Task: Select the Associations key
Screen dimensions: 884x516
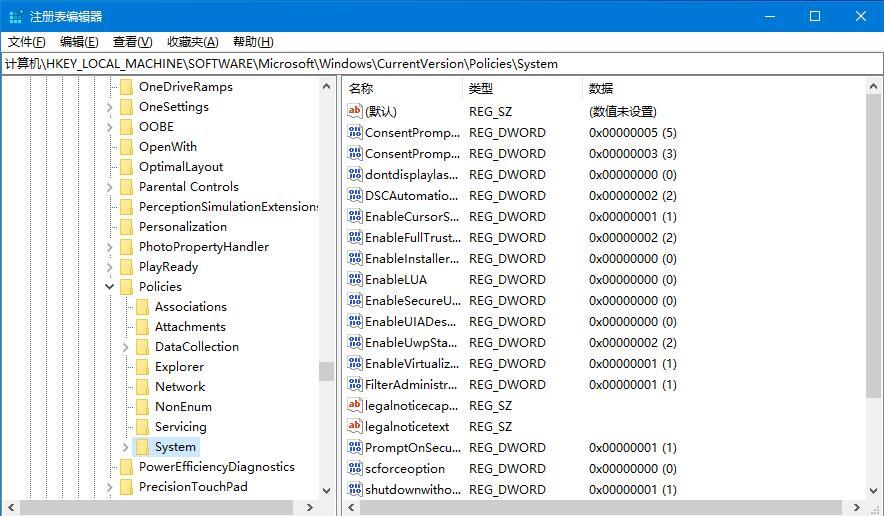Action: [191, 307]
